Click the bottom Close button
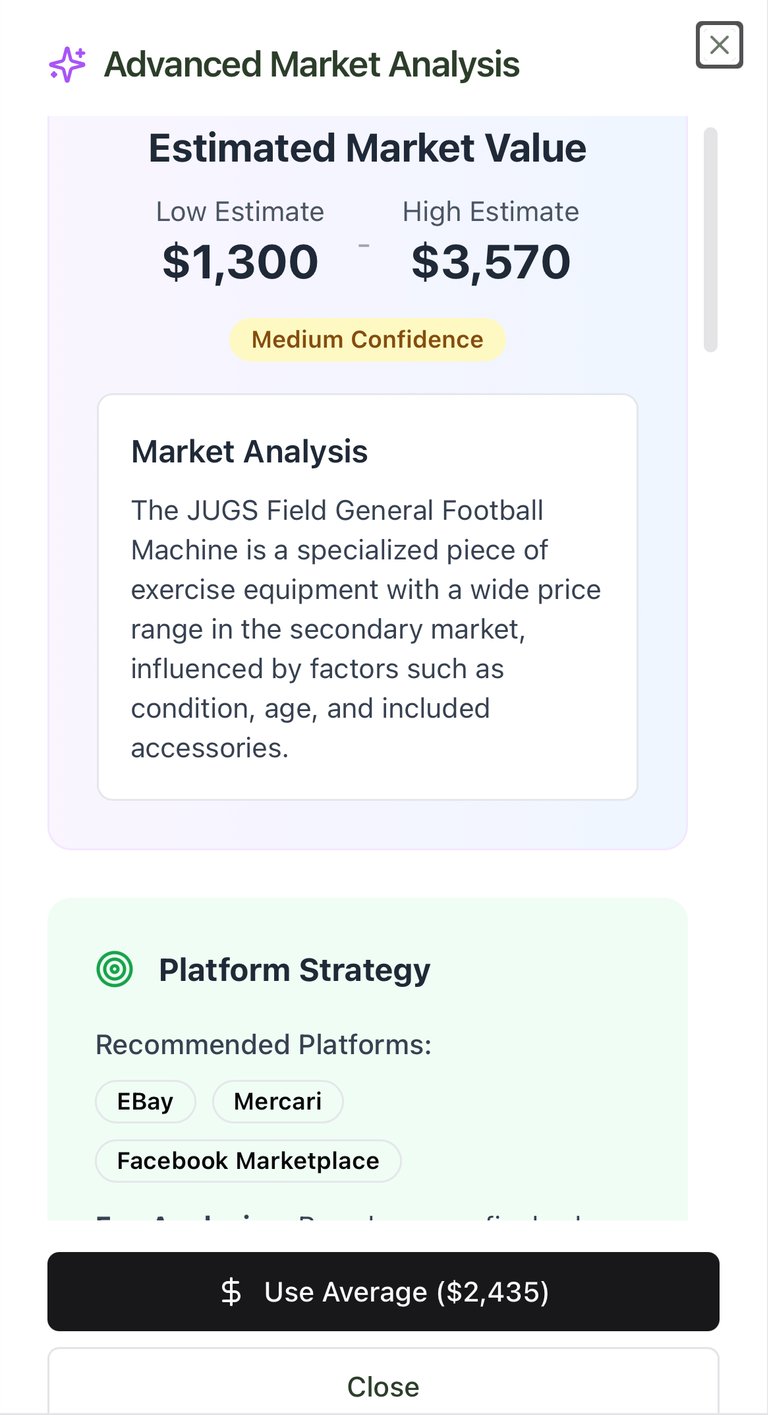Screen dimensions: 768x1415 click(x=383, y=1386)
